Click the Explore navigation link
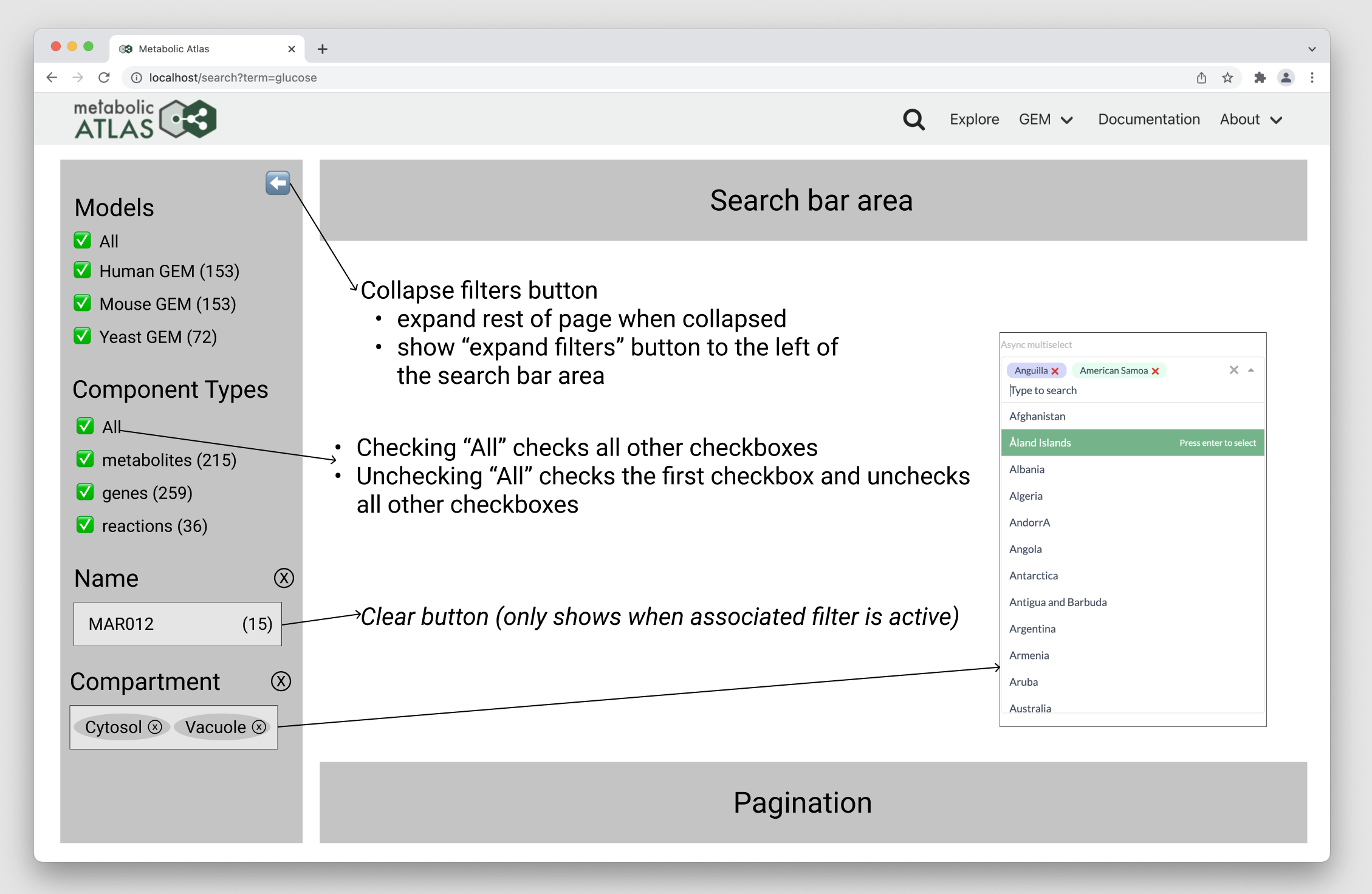This screenshot has width=1372, height=894. tap(974, 119)
